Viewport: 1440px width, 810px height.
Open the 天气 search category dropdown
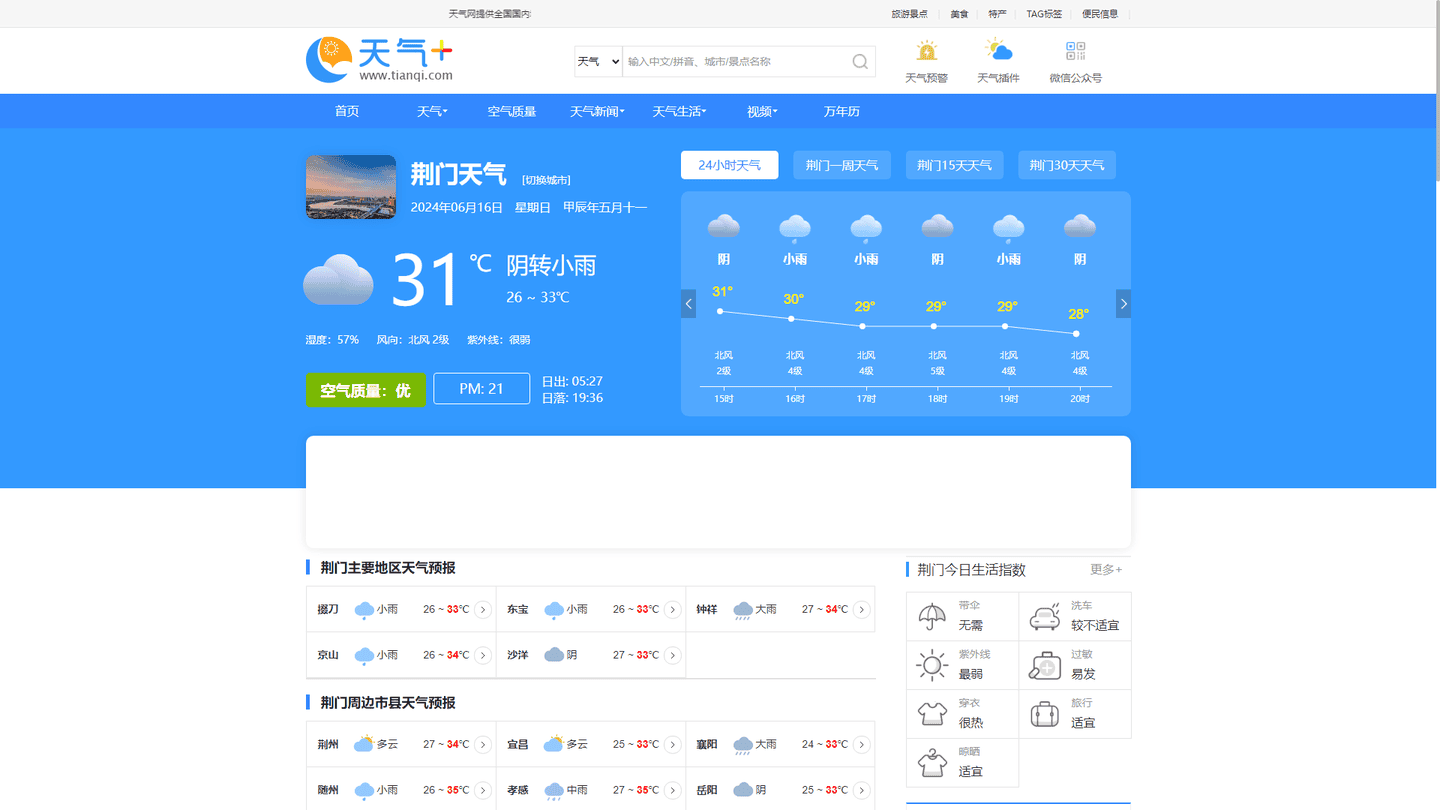tap(598, 62)
